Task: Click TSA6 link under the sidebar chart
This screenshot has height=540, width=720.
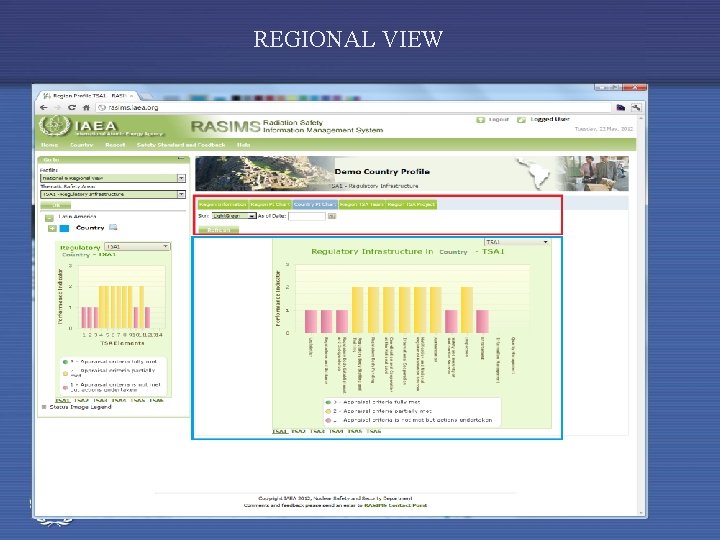Action: point(157,400)
